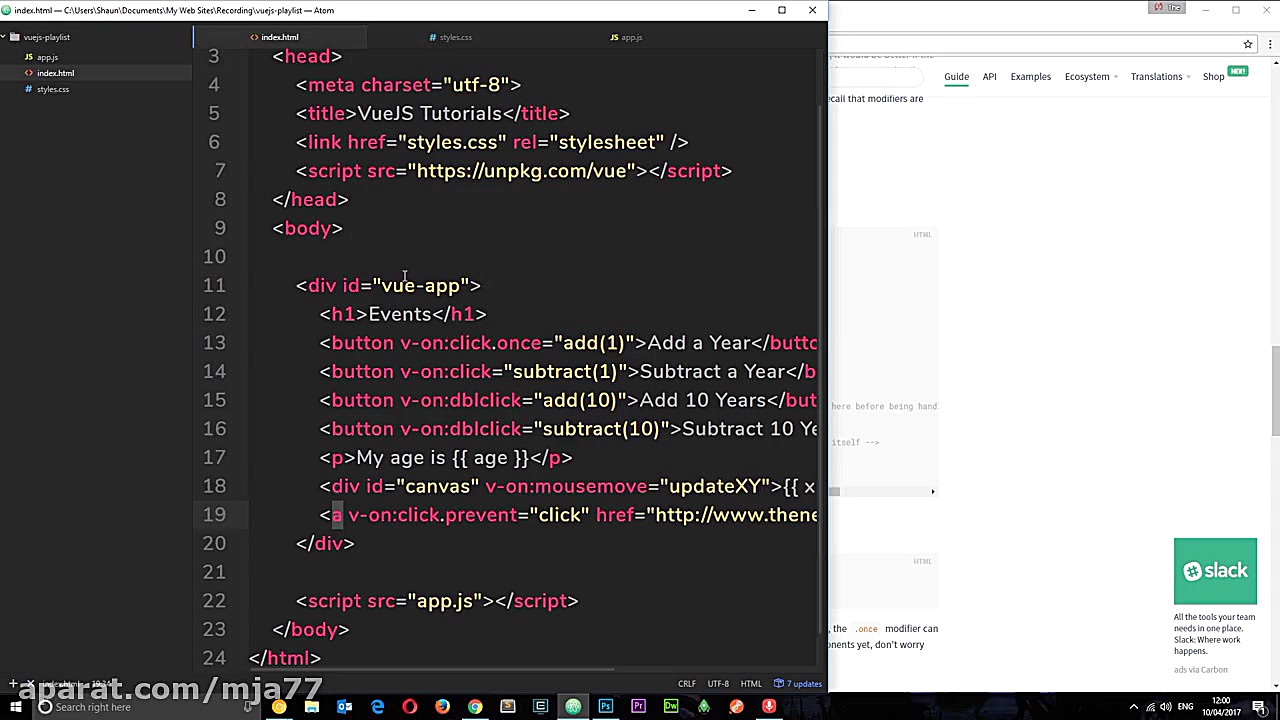Launch Photoshop from the taskbar
1280x720 pixels.
coord(605,707)
